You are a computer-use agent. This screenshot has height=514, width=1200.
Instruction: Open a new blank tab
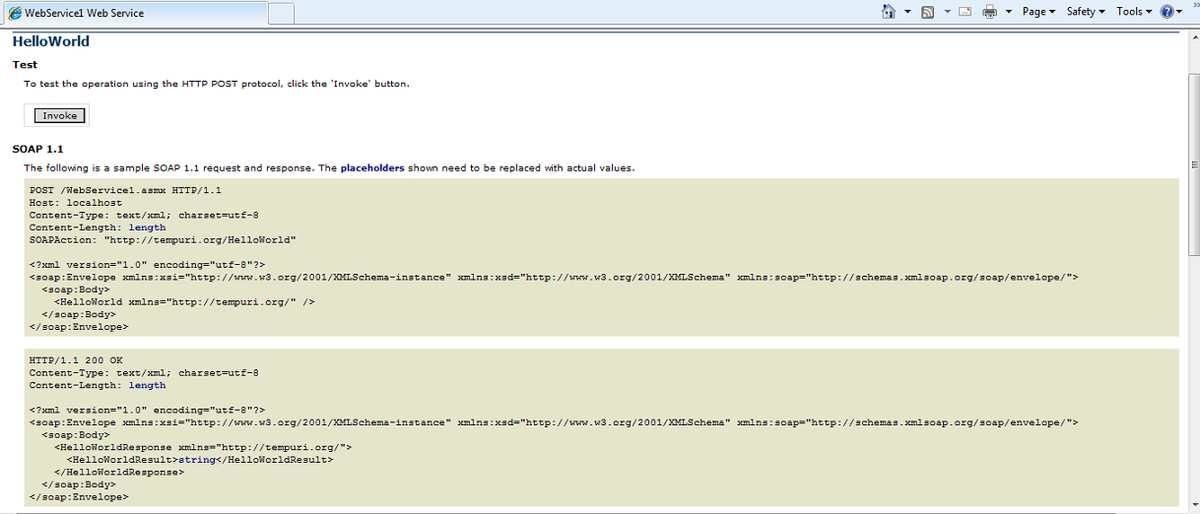281,14
